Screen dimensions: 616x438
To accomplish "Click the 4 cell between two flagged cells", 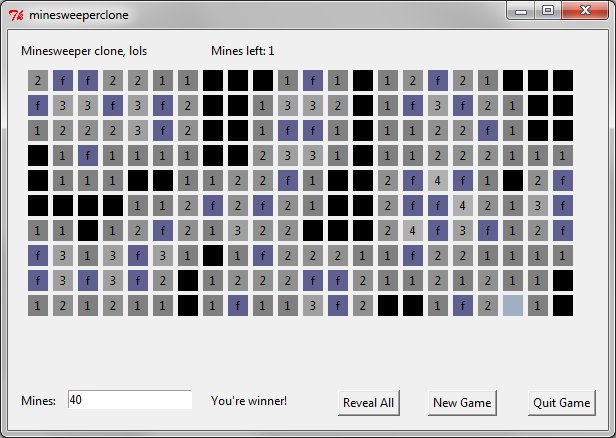I will click(438, 181).
